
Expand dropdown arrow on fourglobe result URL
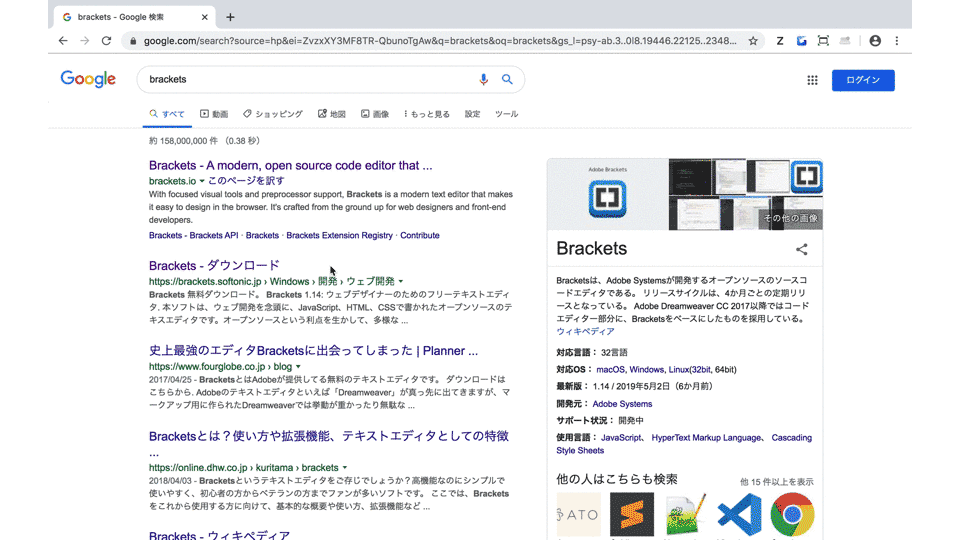tap(298, 367)
